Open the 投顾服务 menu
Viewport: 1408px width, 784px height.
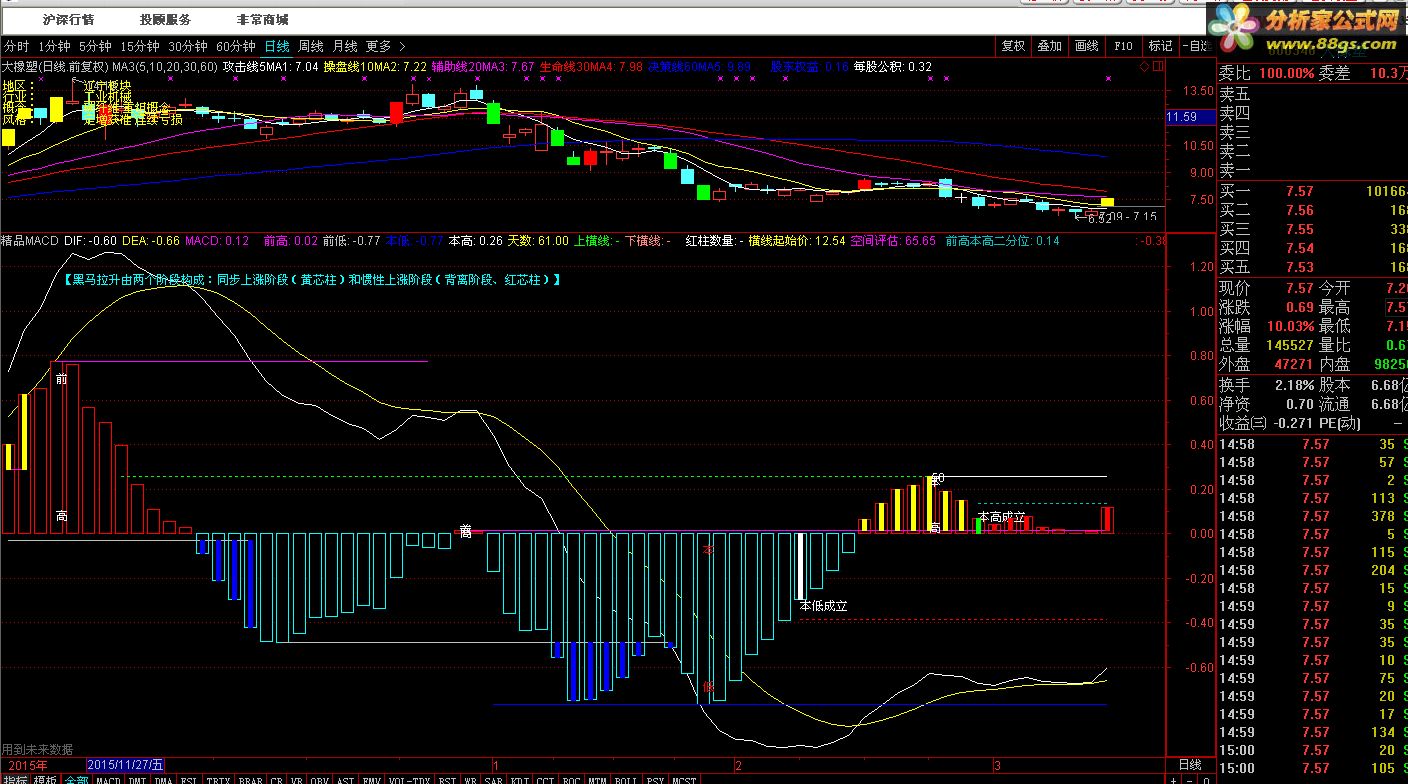165,19
